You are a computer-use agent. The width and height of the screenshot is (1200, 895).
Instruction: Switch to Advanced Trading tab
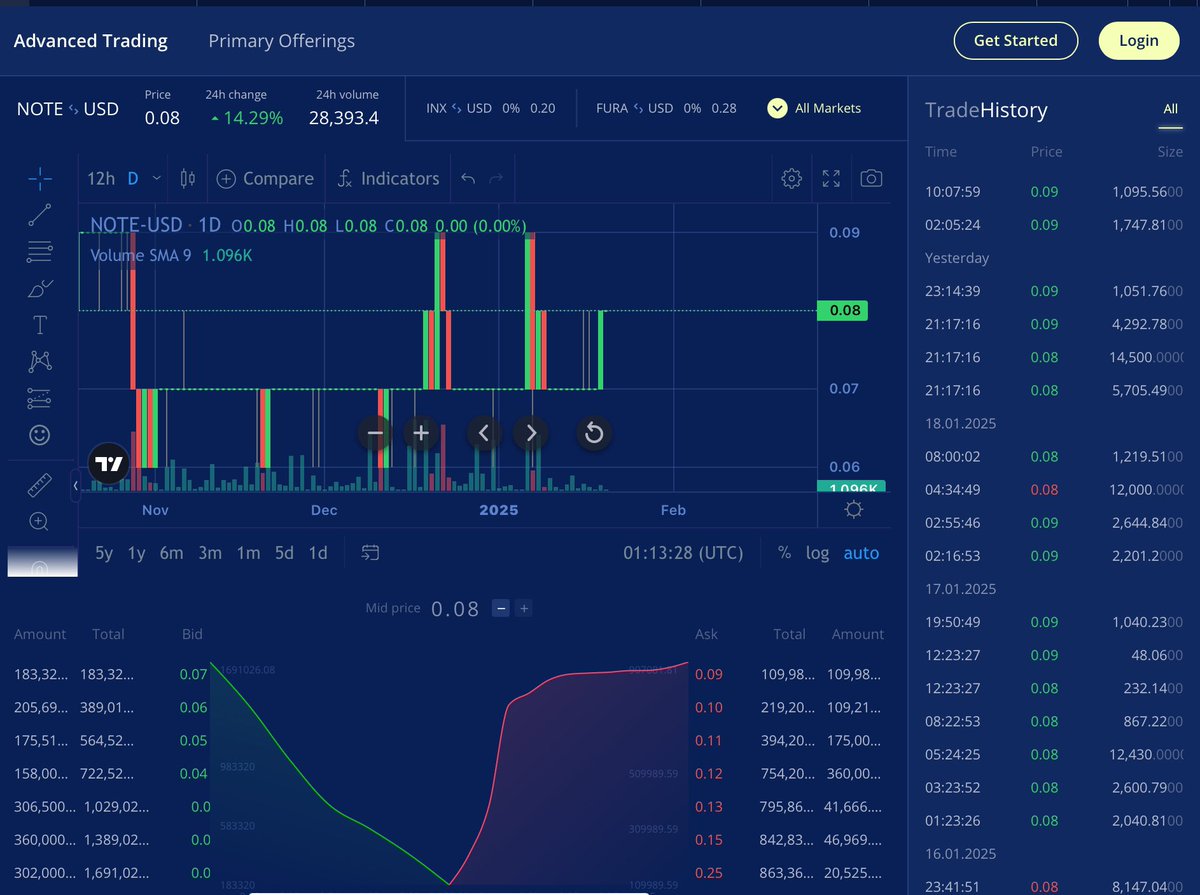pyautogui.click(x=90, y=41)
